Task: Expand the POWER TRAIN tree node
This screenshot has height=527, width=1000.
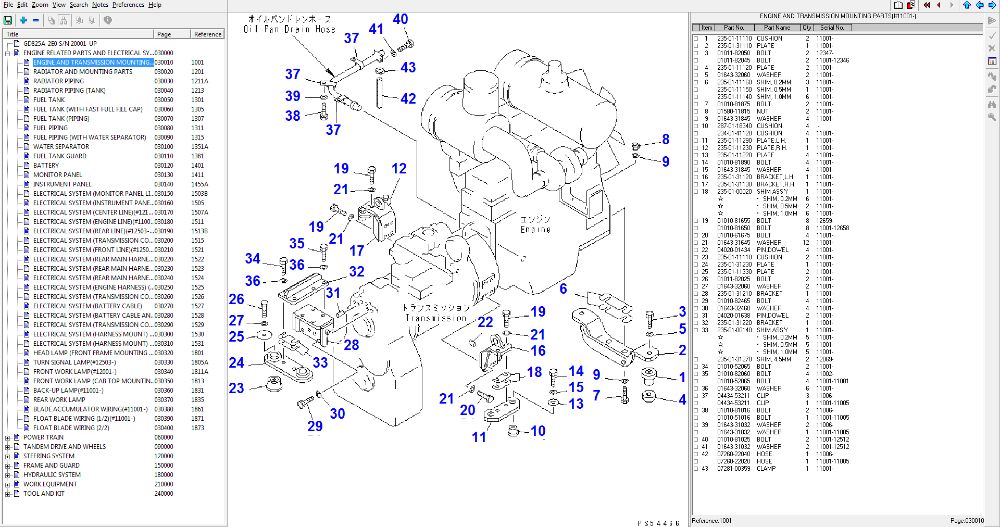Action: click(x=8, y=438)
